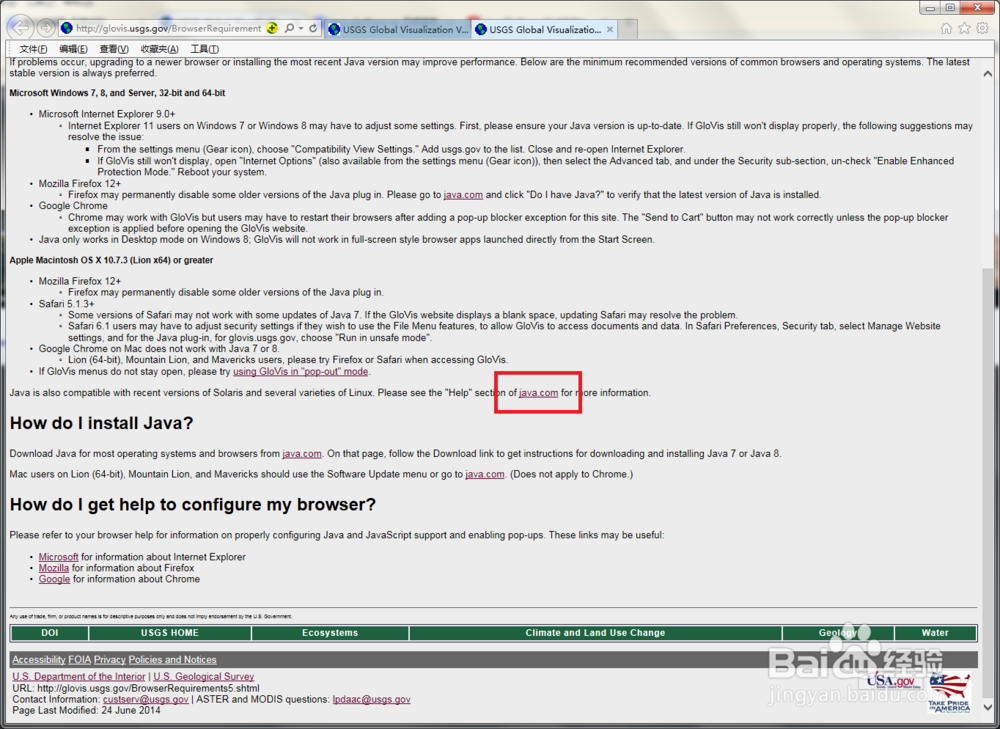Click the search magnifier in address bar
Screen dimensions: 1000x729
point(290,28)
